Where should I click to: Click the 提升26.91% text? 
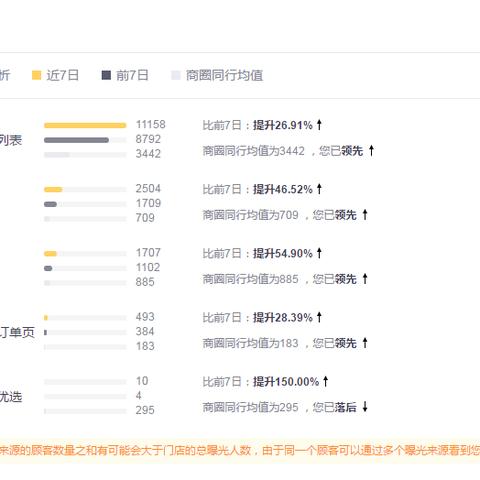(283, 125)
